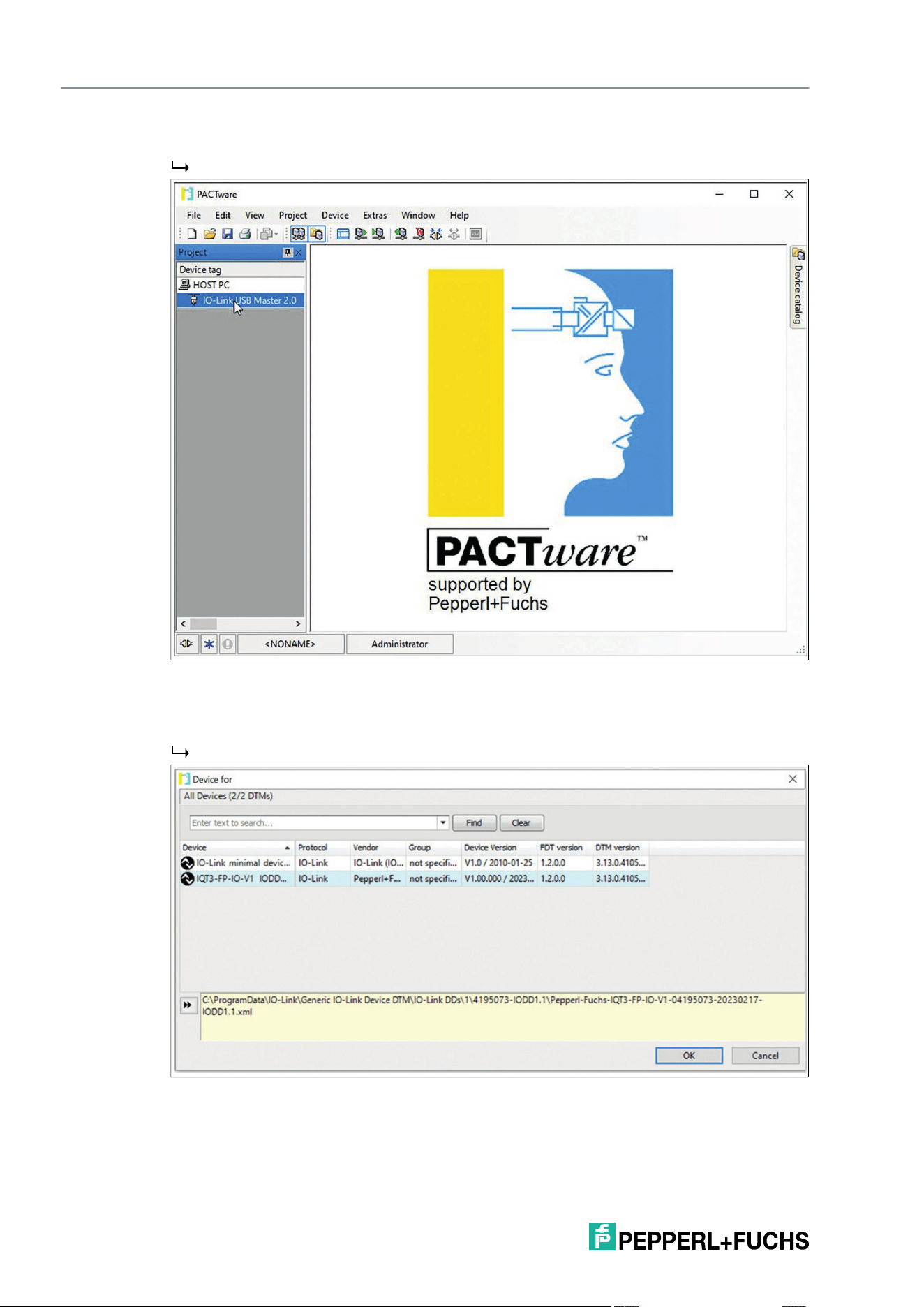The width and height of the screenshot is (924, 1307).
Task: Sort by the DTM version column header
Action: [621, 848]
